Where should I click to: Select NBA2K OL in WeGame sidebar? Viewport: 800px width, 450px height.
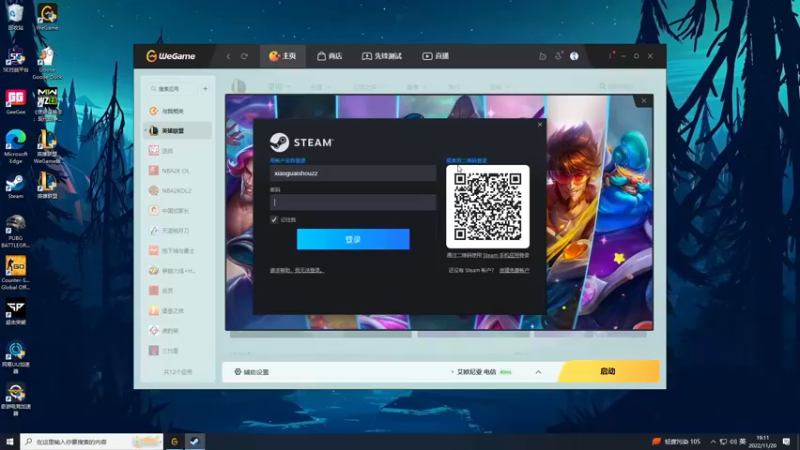point(178,171)
